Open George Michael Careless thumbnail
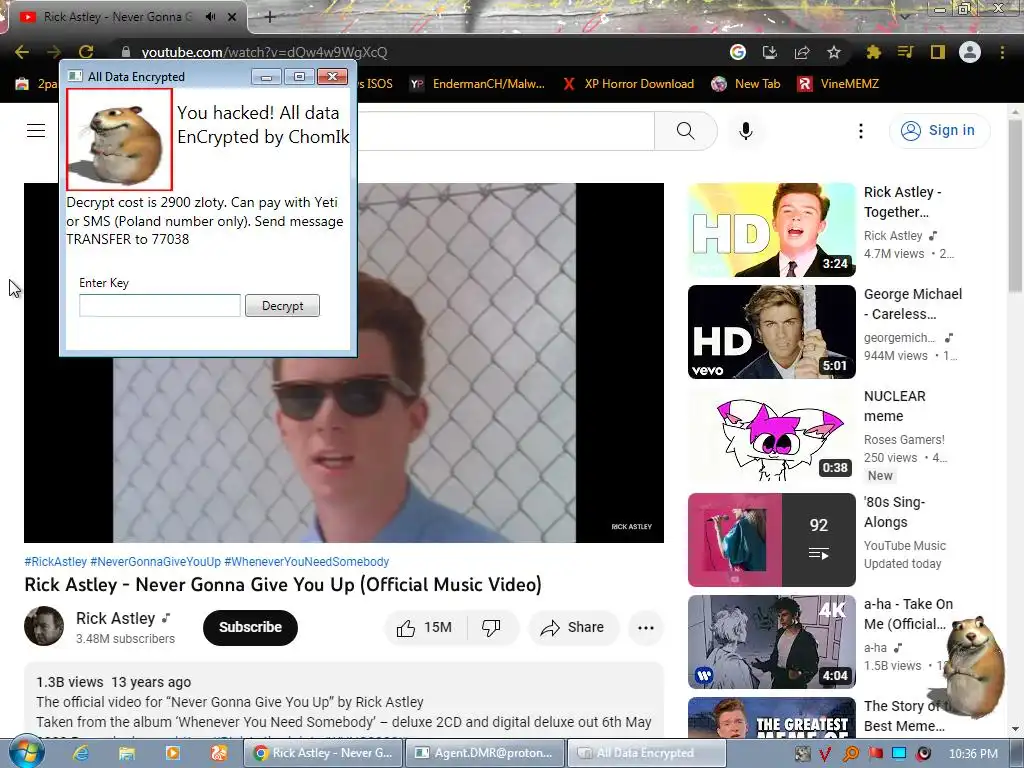Image resolution: width=1024 pixels, height=768 pixels. tap(771, 332)
